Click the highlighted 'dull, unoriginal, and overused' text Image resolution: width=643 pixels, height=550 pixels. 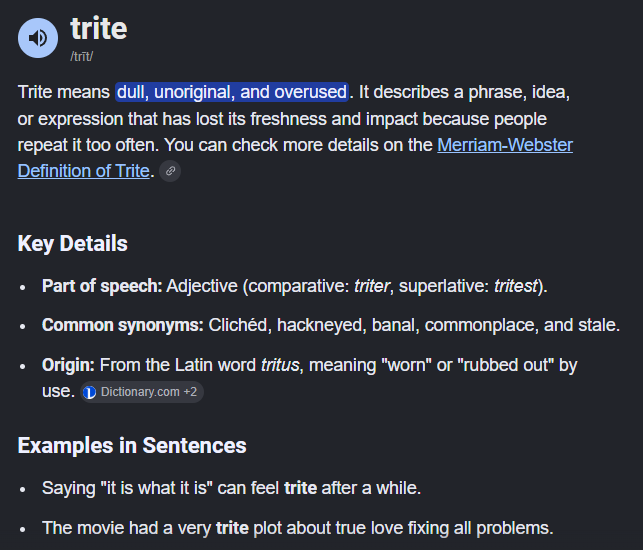(x=232, y=92)
